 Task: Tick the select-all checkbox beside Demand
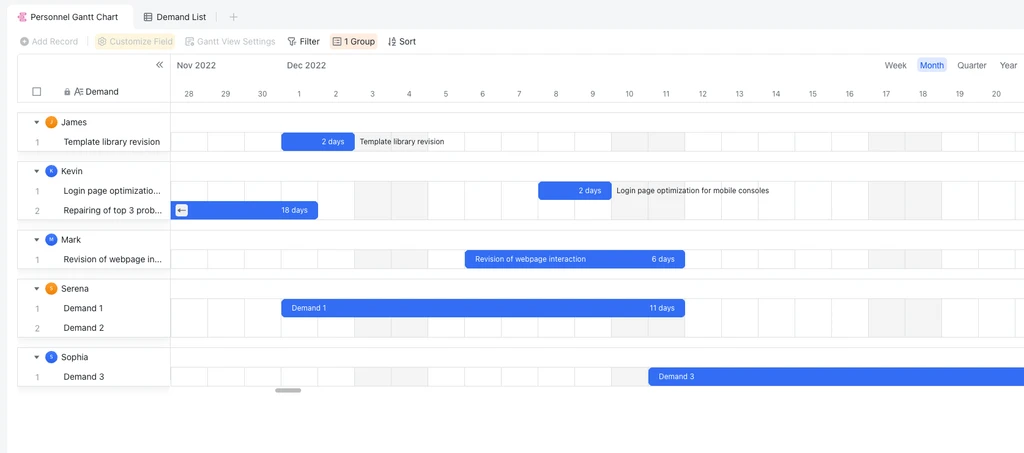pos(37,92)
